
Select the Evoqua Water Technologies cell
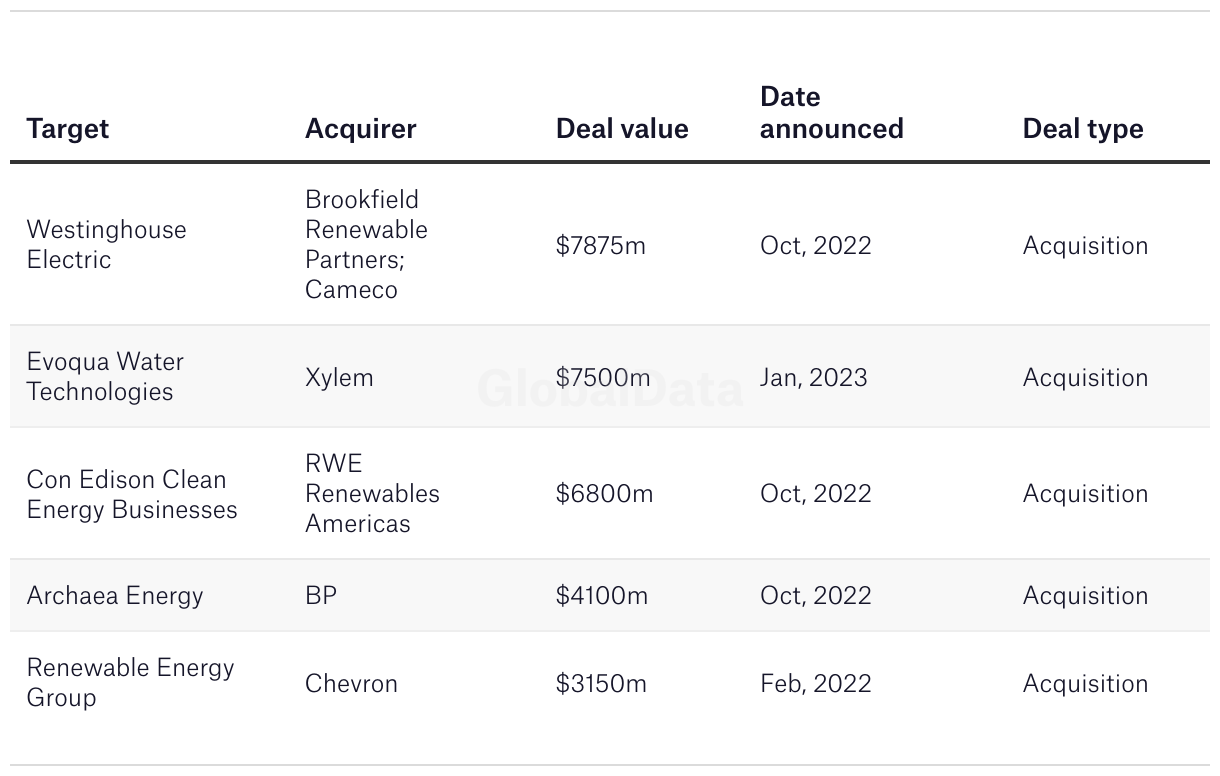pyautogui.click(x=105, y=377)
